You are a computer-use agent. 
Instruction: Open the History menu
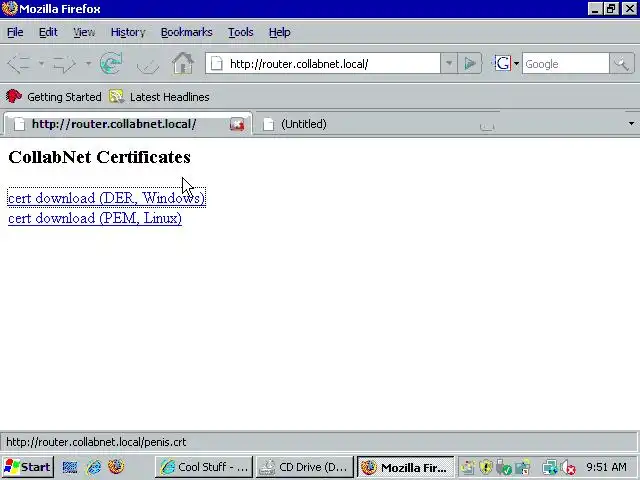pyautogui.click(x=128, y=32)
